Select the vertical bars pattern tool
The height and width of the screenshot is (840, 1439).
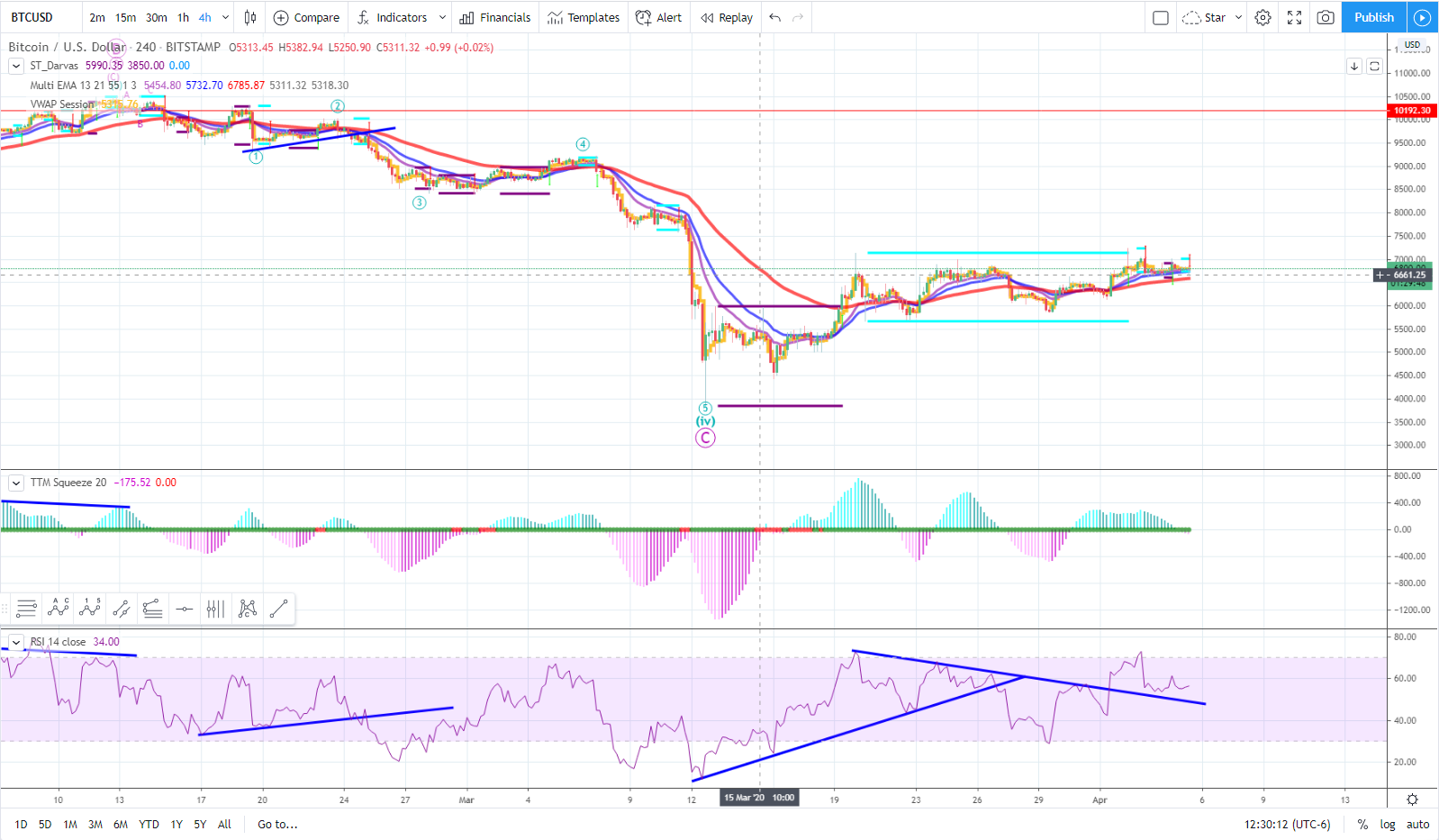click(x=215, y=610)
